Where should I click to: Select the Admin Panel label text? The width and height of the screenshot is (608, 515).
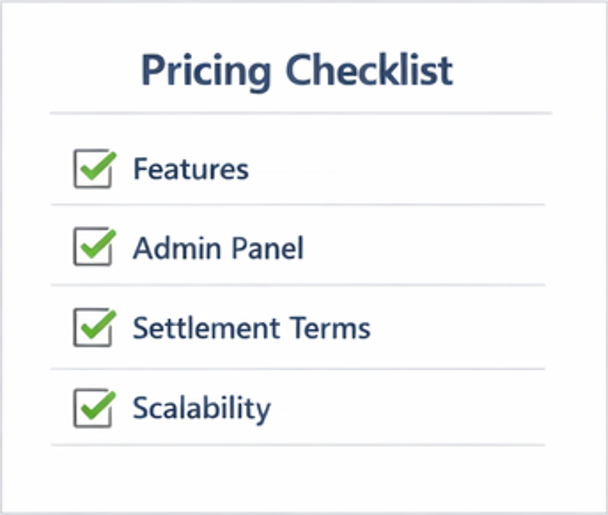pos(218,248)
